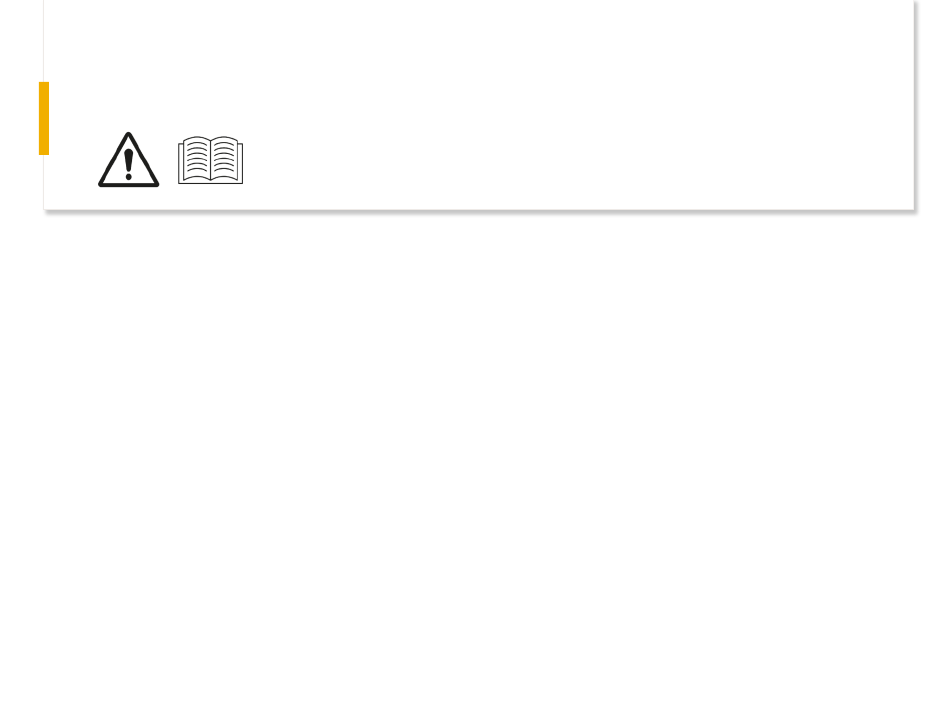950x713 pixels.
Task: Click the left page of the book icon
Action: tap(196, 159)
